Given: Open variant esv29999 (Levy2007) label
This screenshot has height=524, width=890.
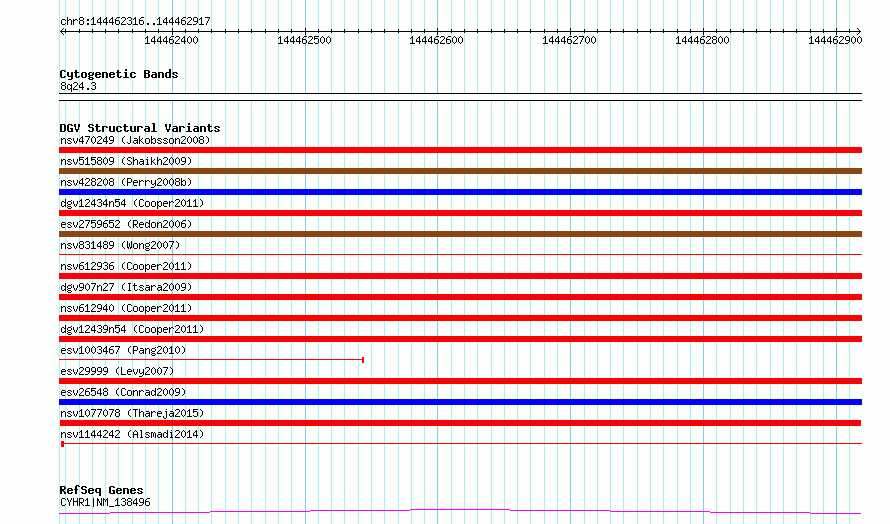Looking at the screenshot, I should [117, 371].
